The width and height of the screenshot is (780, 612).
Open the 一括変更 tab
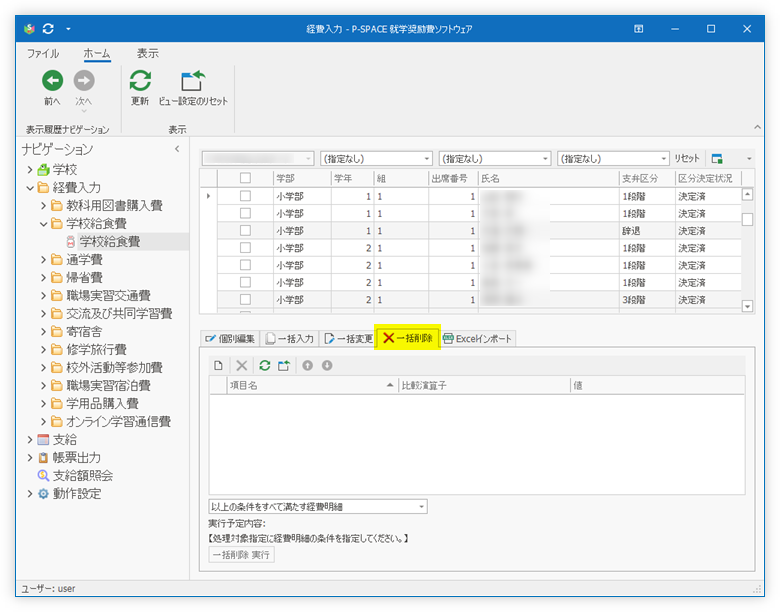[x=349, y=338]
